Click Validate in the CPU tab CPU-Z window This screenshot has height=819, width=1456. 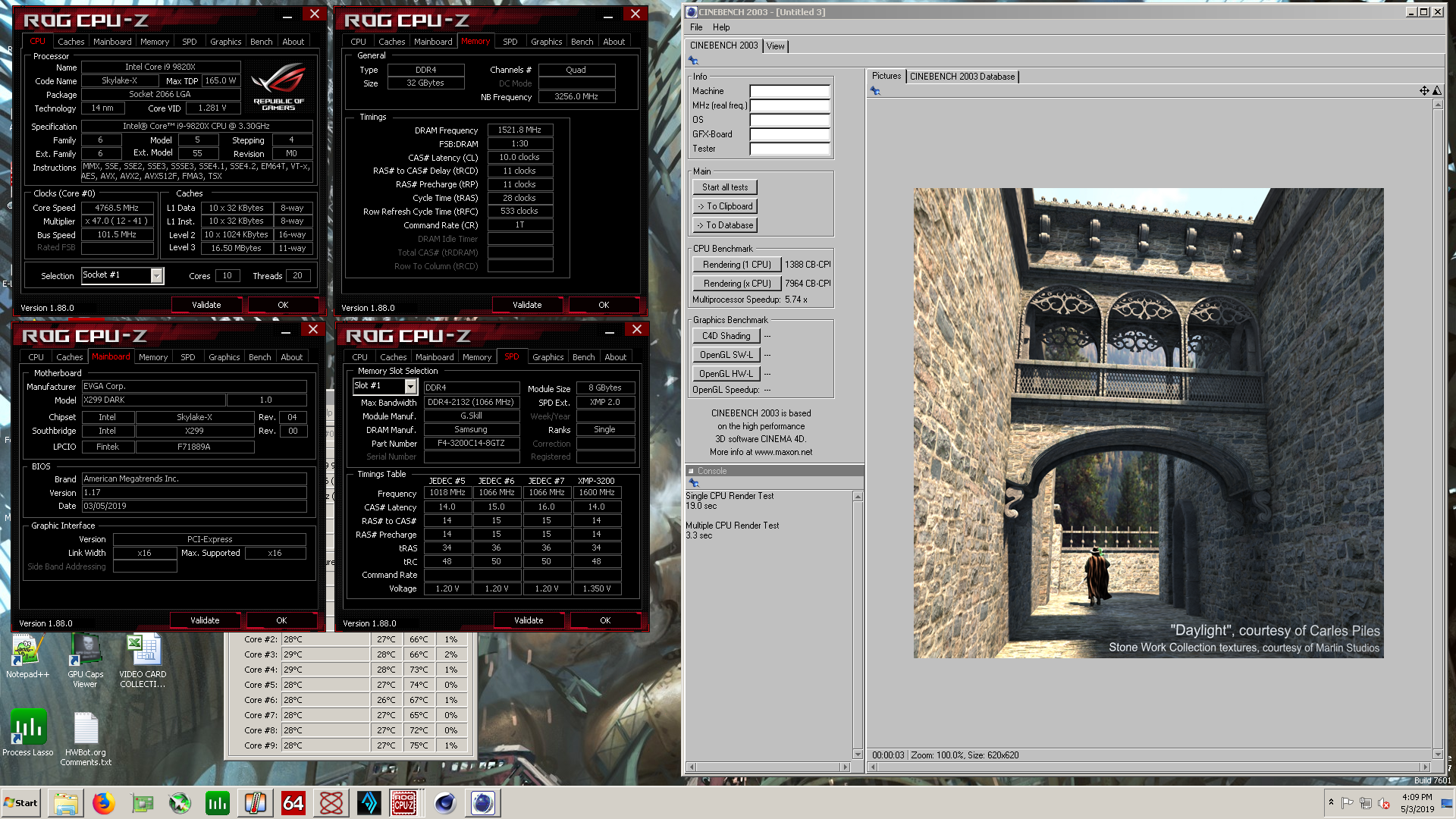[206, 305]
